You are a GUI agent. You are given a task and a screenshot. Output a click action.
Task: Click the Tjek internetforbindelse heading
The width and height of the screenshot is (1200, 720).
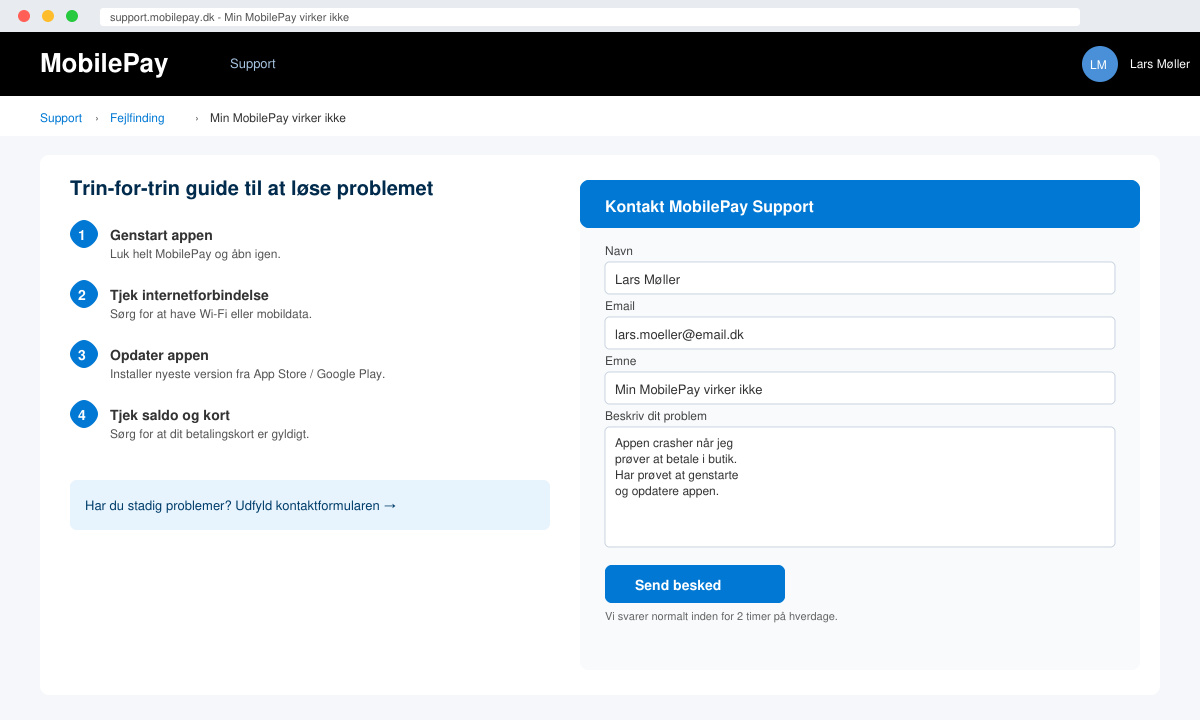point(189,295)
